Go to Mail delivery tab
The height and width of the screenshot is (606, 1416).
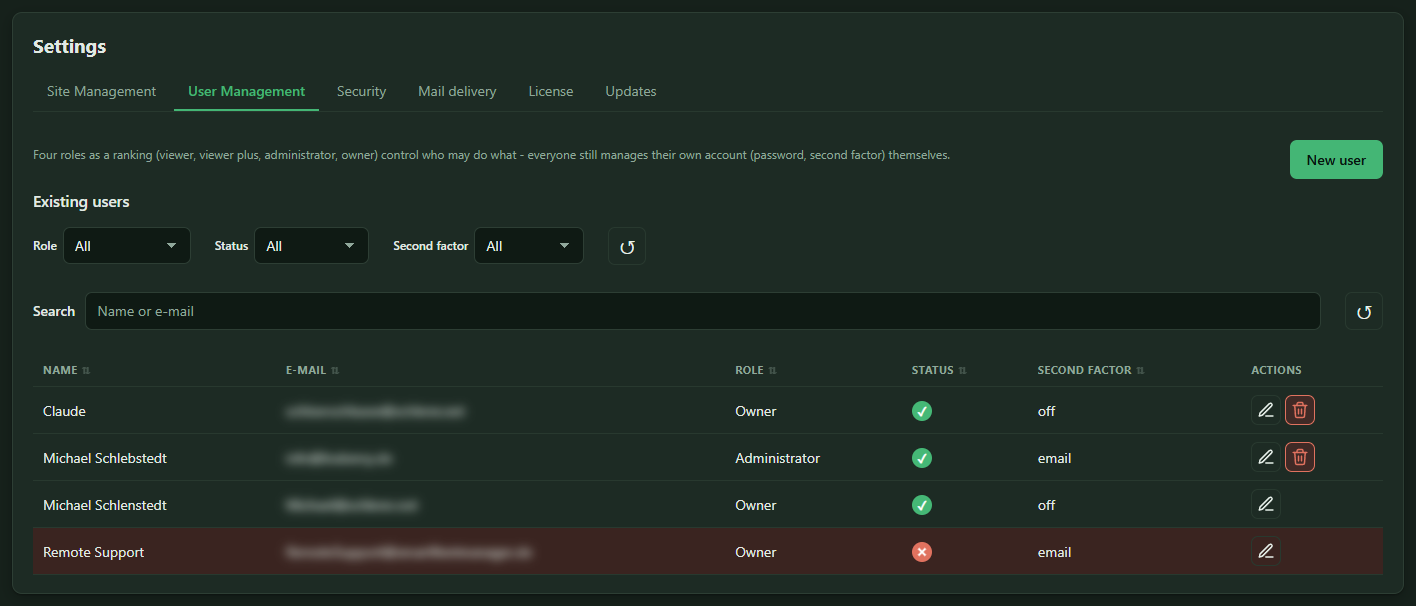tap(457, 91)
